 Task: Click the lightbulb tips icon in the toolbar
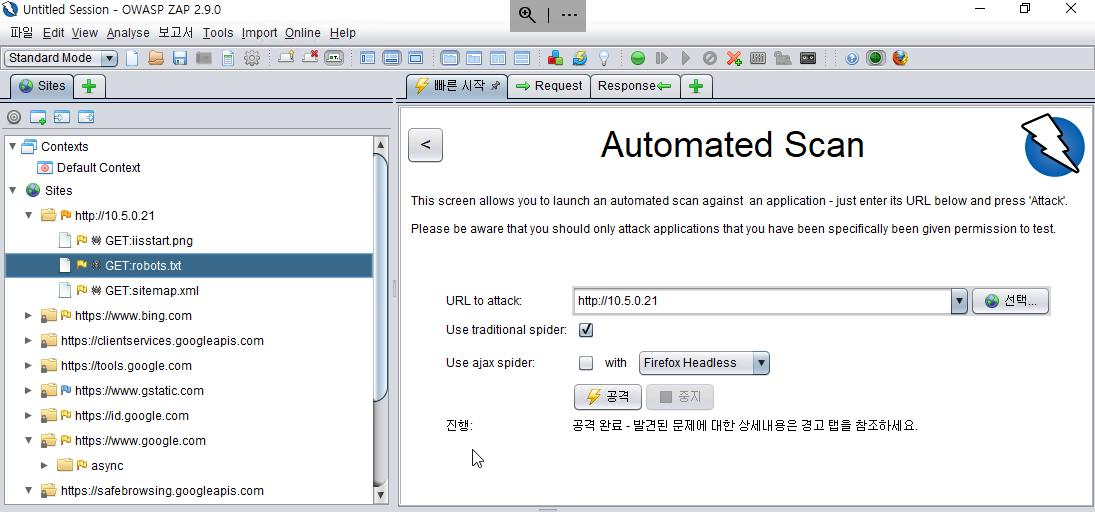[x=603, y=59]
